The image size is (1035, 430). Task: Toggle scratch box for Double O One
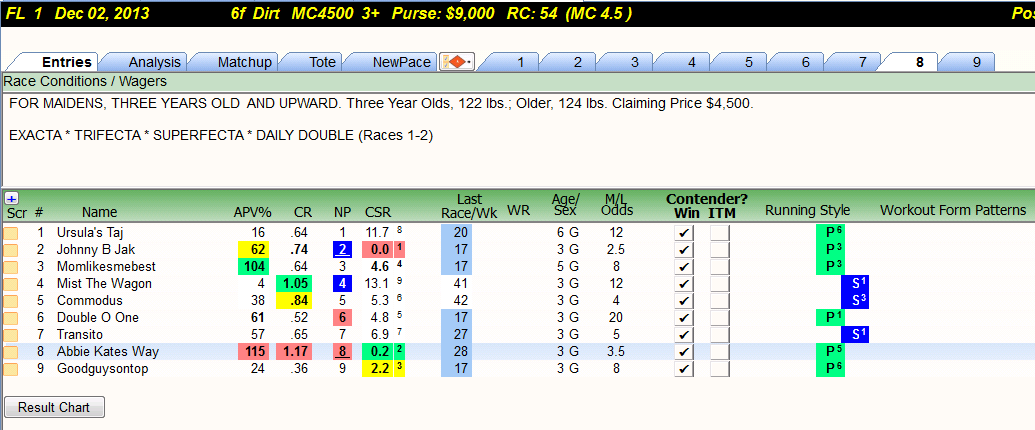coord(11,318)
